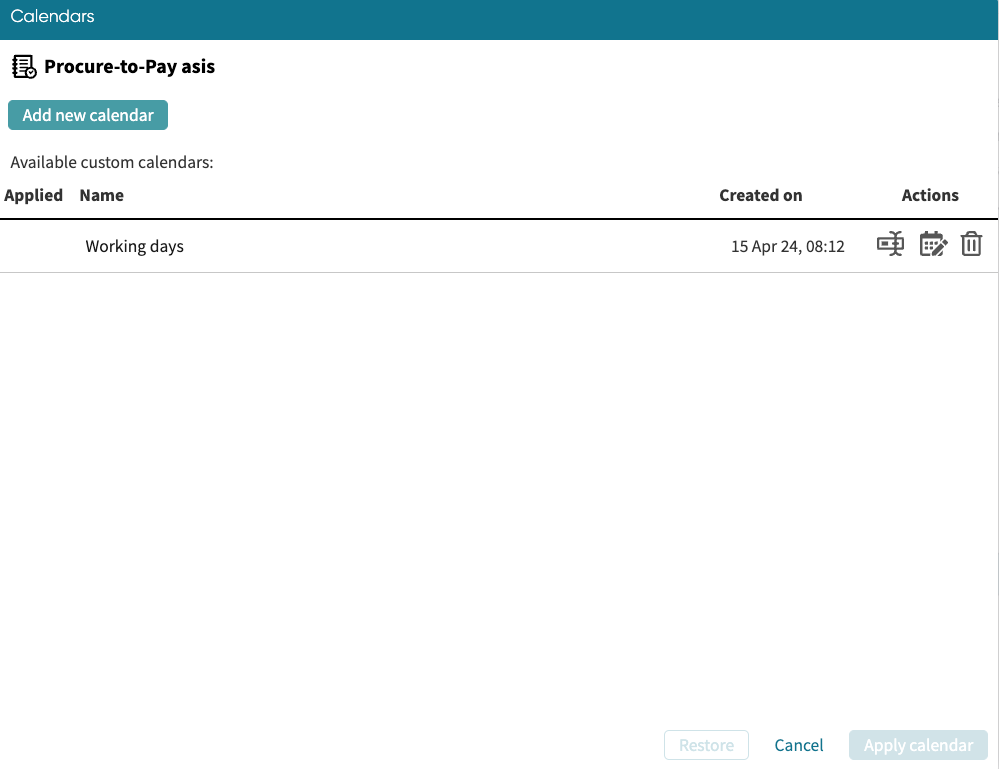
Task: Click the Applied column header
Action: pos(33,195)
